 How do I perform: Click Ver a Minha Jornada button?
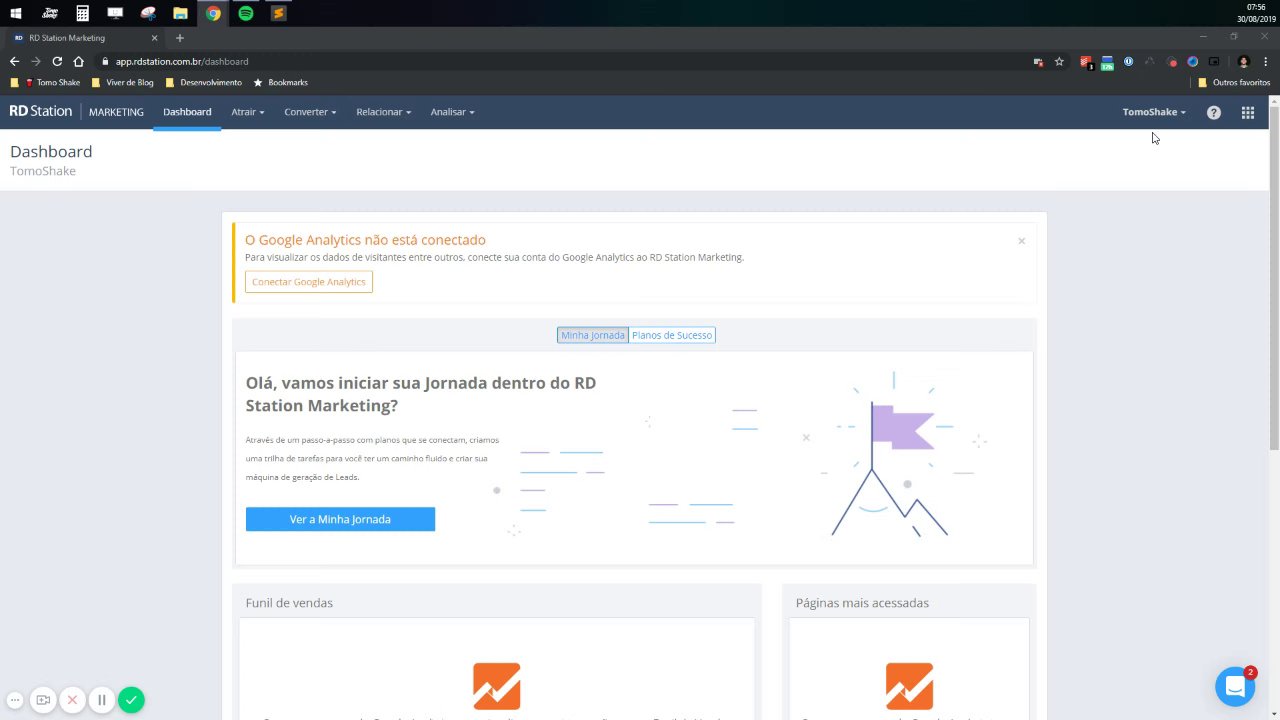tap(340, 519)
